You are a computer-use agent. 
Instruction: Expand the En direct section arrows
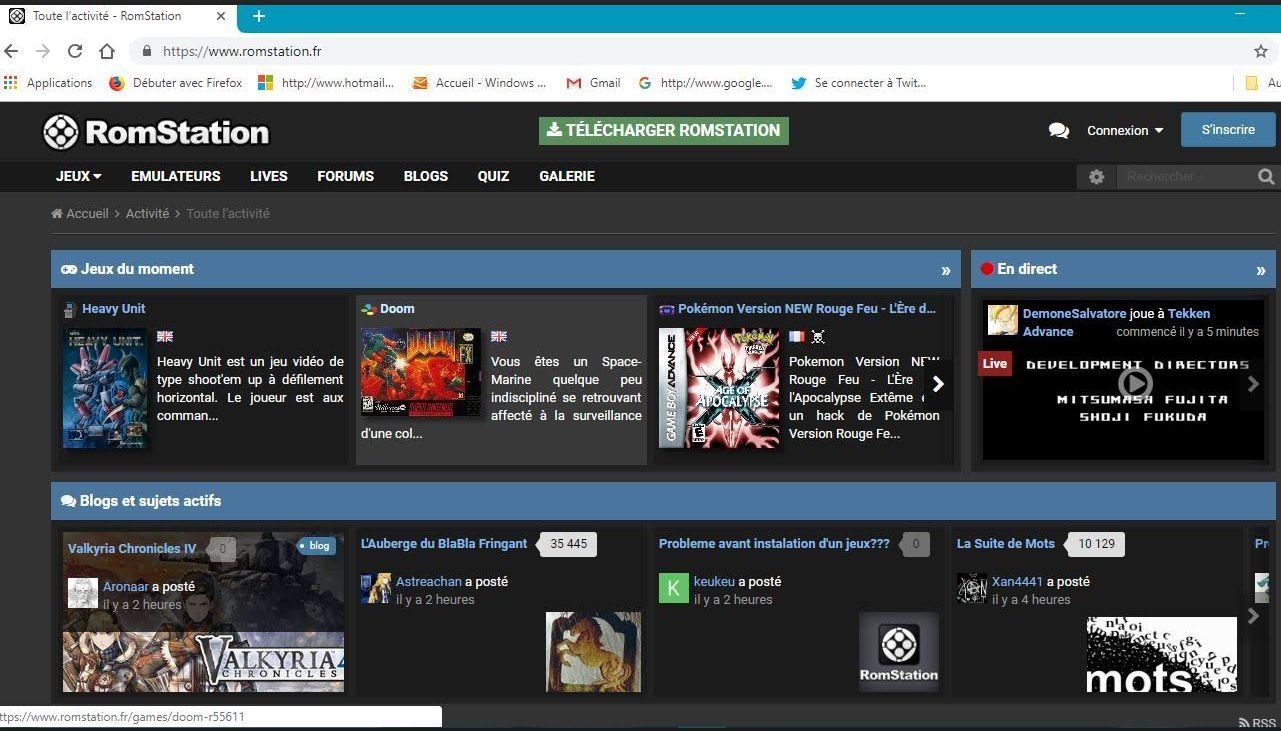pos(1260,270)
